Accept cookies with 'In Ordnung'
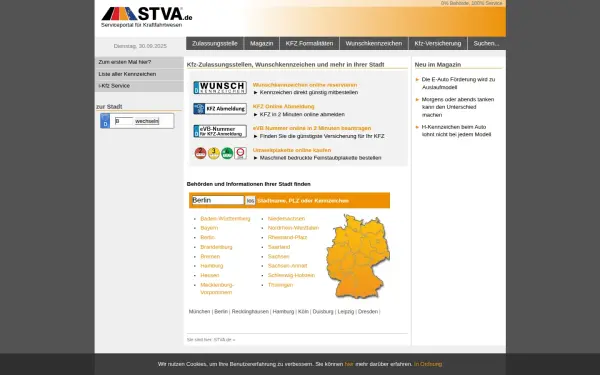Screen dimensions: 600x375 tap(428, 364)
